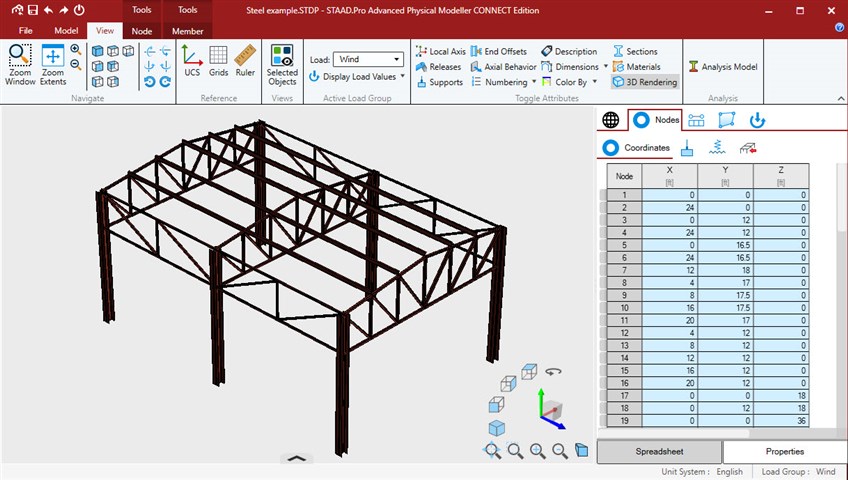Click the blue box icon in viewport toolbar
The height and width of the screenshot is (480, 848).
click(581, 450)
